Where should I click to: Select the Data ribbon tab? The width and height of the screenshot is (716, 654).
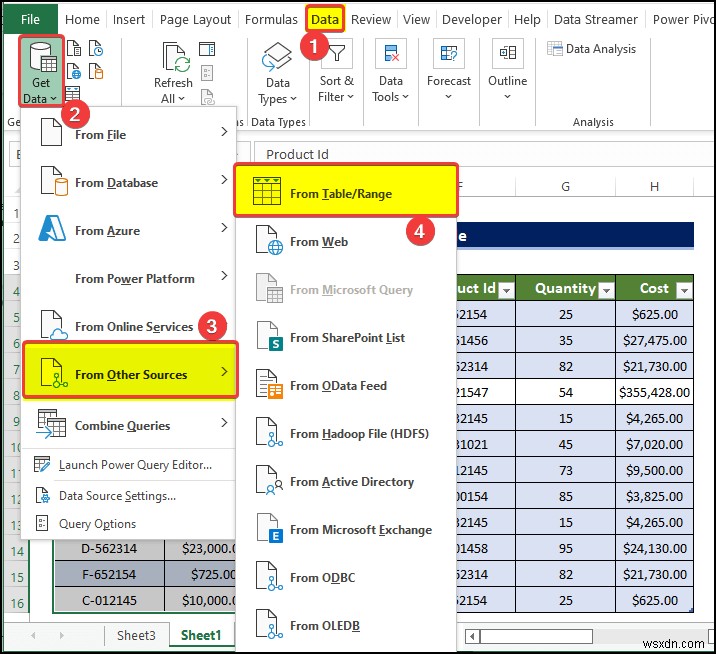pyautogui.click(x=325, y=19)
